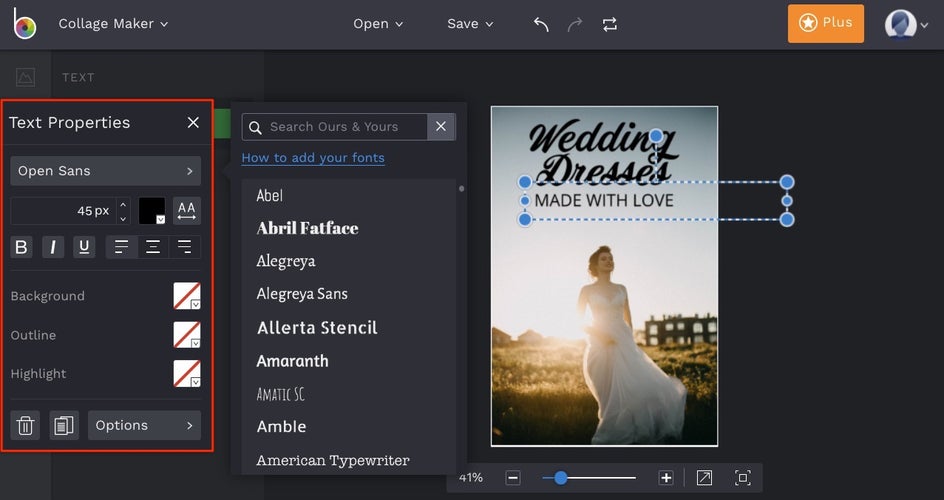Expand the Options submenu
The height and width of the screenshot is (500, 944).
144,426
